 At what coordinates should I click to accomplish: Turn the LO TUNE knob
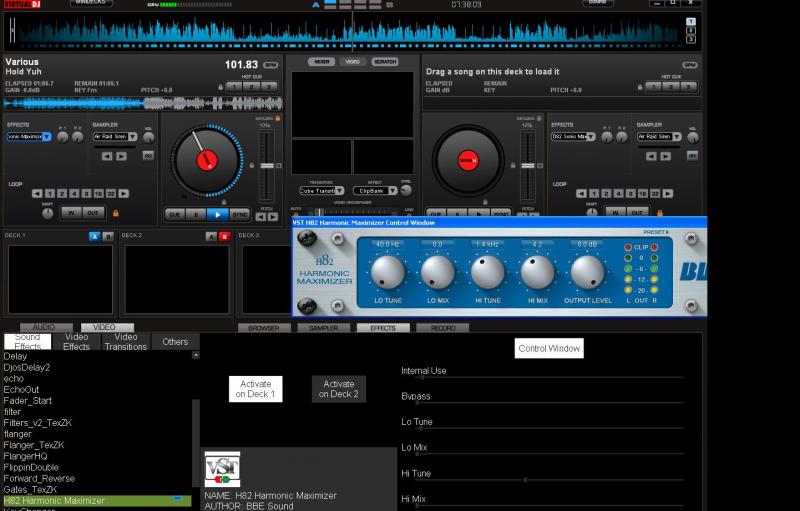388,272
